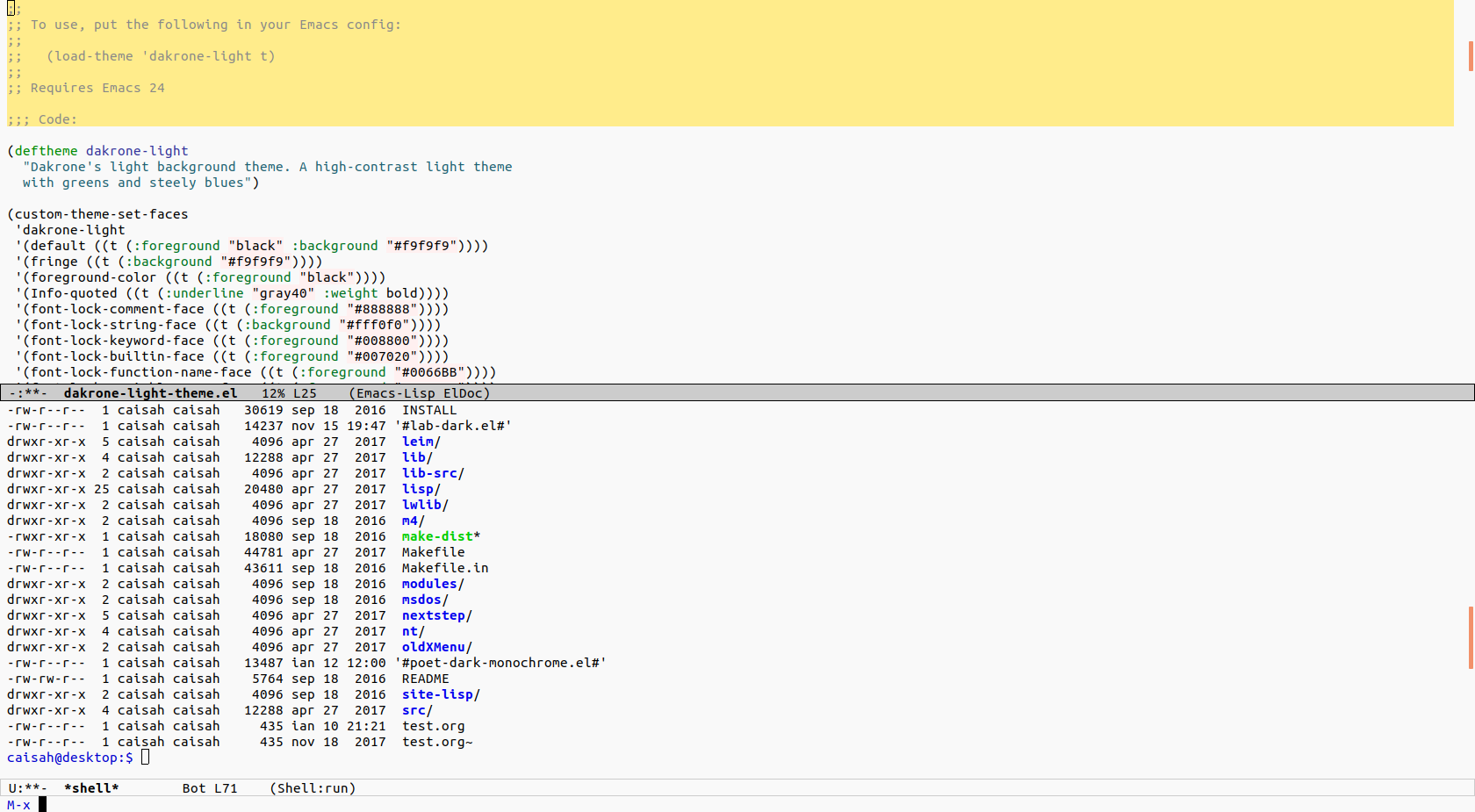
Task: Select the test.org file entry
Action: 434,726
